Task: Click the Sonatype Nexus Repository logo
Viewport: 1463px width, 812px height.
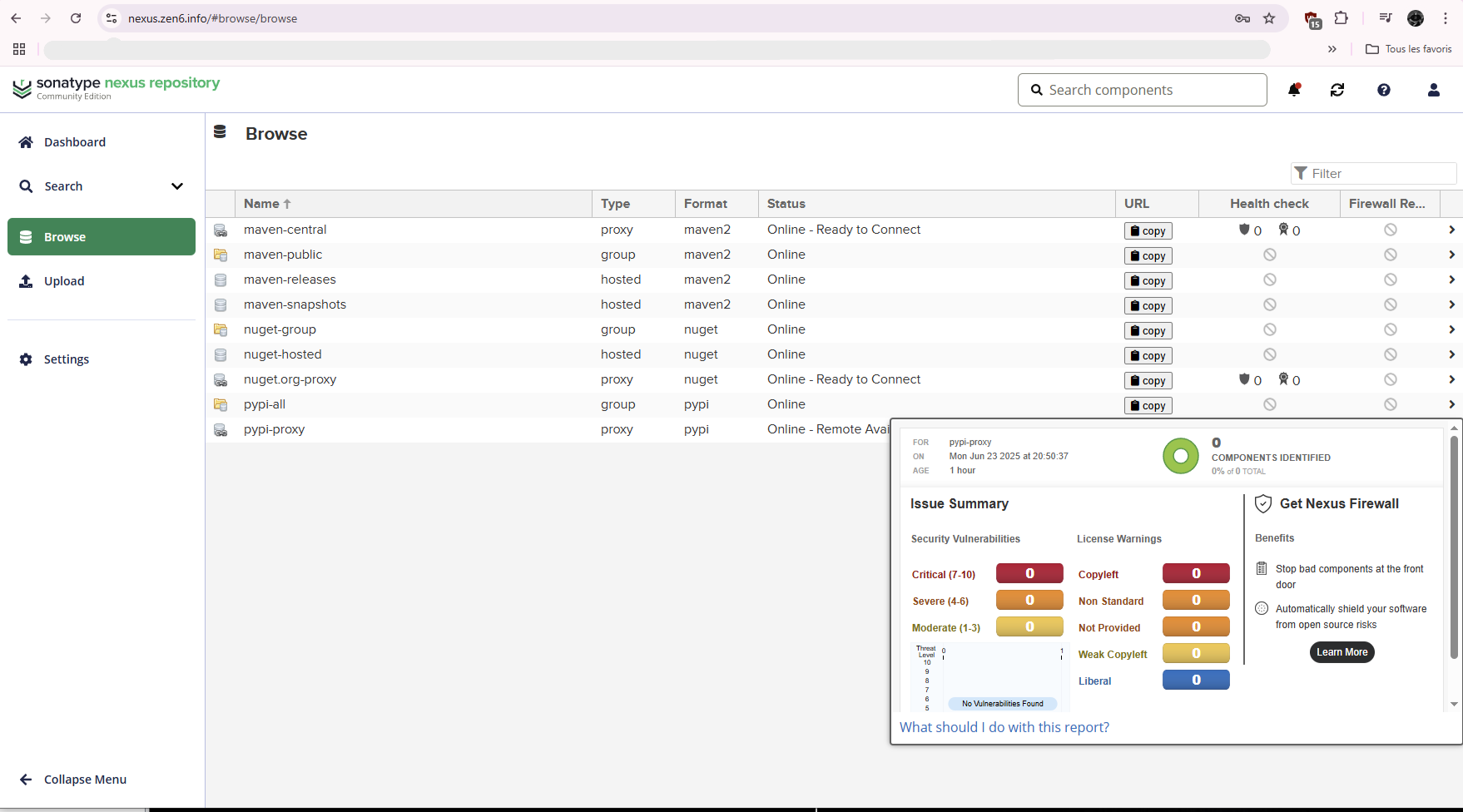Action: 117,87
